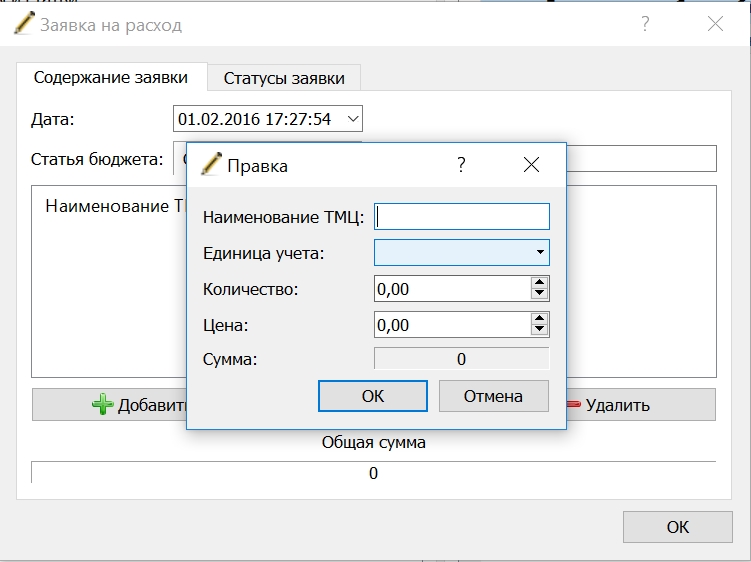Image resolution: width=751 pixels, height=562 pixels.
Task: Click the Общая сумма label
Action: [x=374, y=442]
